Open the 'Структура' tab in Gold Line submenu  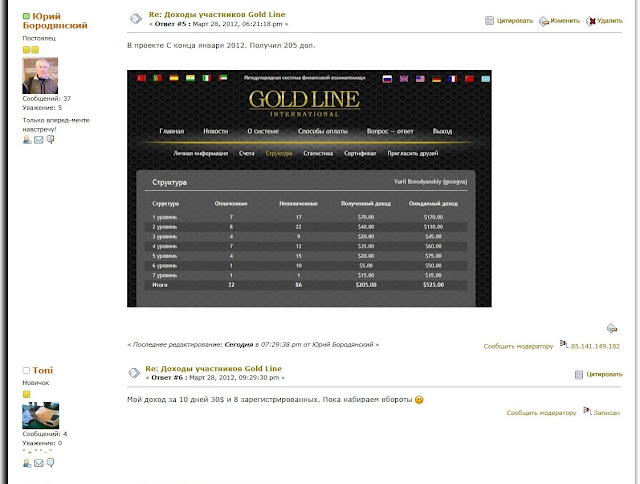[x=279, y=154]
